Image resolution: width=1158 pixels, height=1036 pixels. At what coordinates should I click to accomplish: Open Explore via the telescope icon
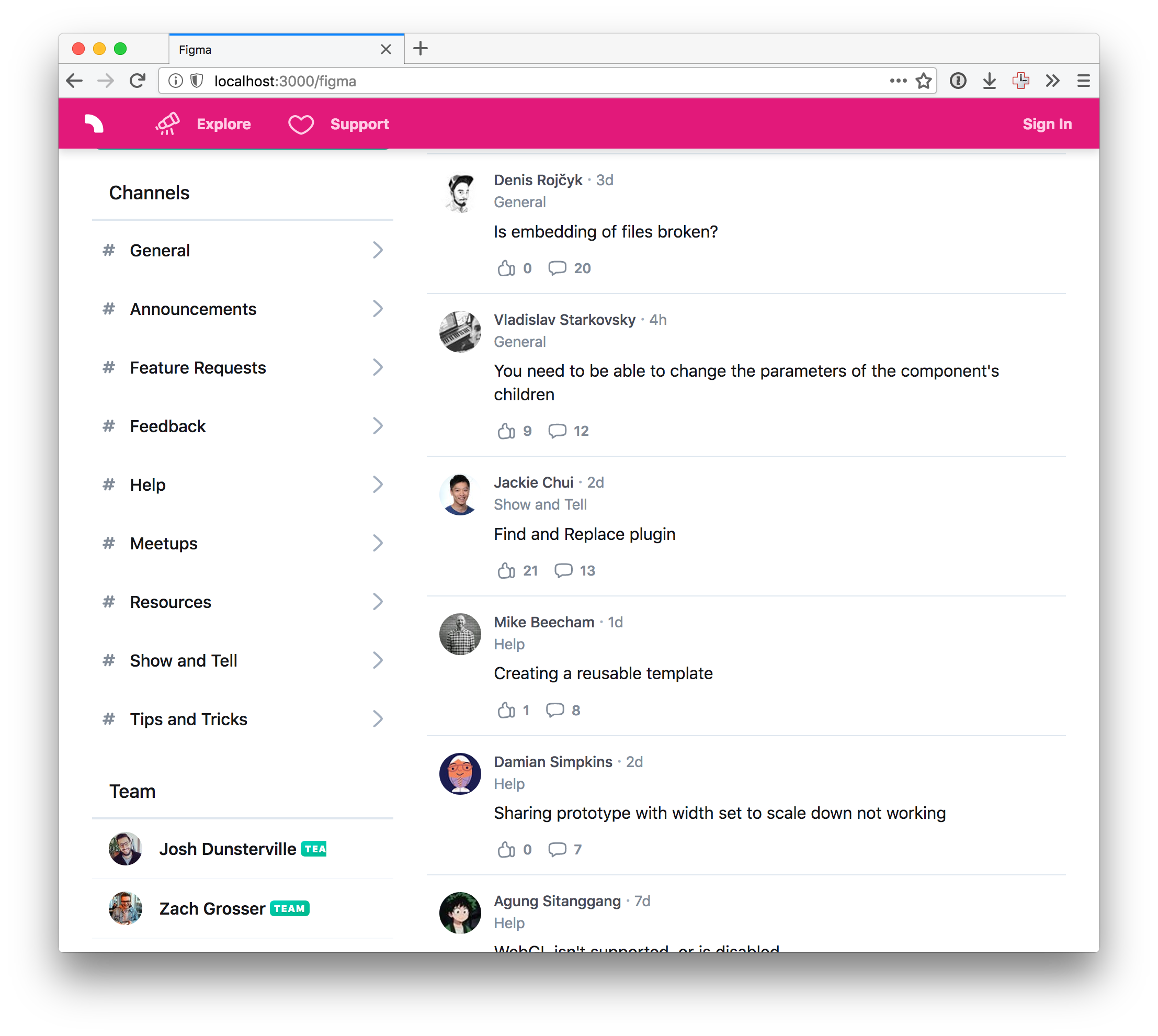coord(167,123)
